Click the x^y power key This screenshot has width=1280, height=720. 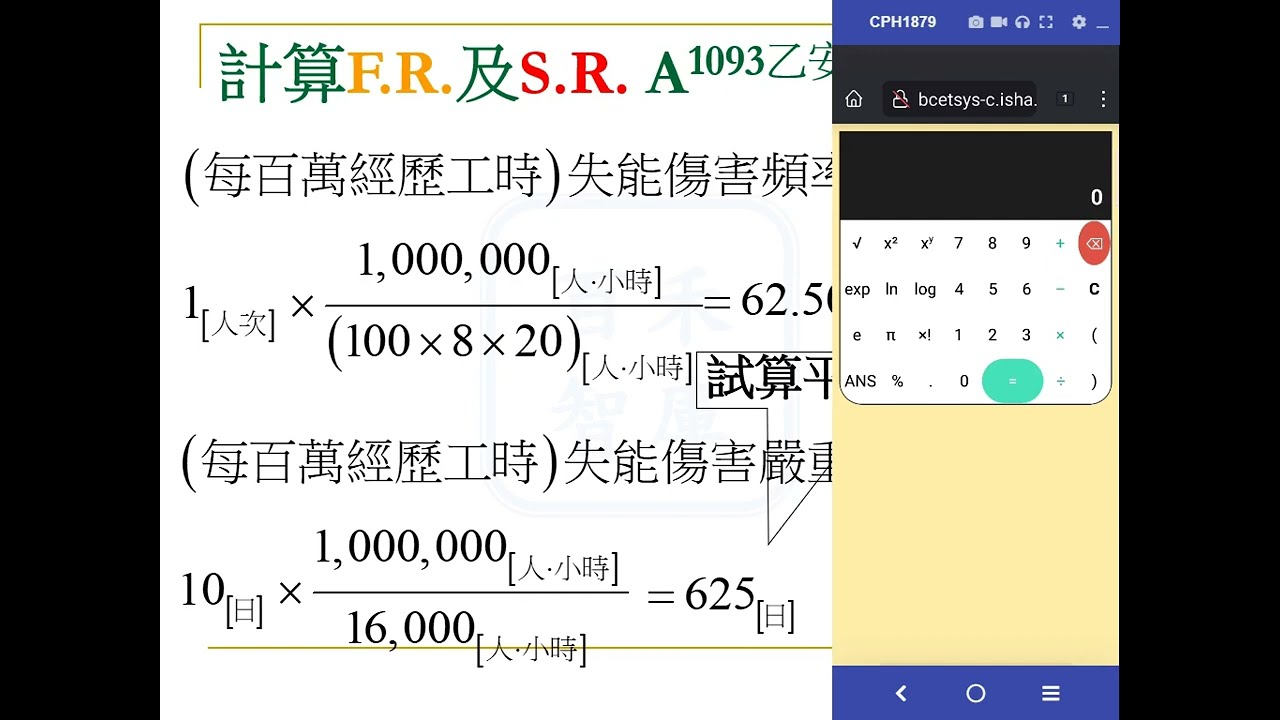click(926, 244)
